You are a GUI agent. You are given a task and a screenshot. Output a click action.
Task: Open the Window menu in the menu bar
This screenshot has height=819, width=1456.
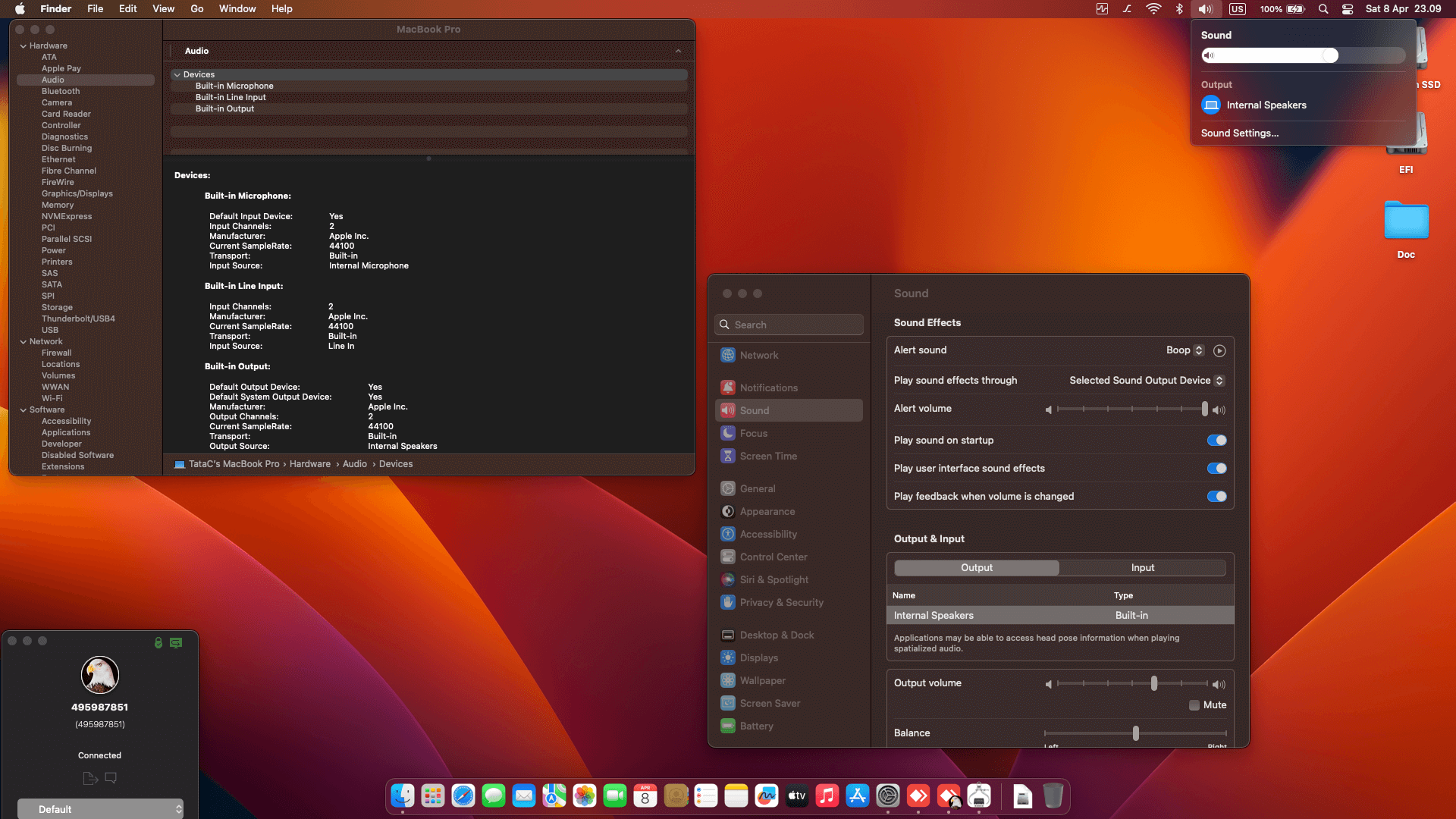point(237,9)
